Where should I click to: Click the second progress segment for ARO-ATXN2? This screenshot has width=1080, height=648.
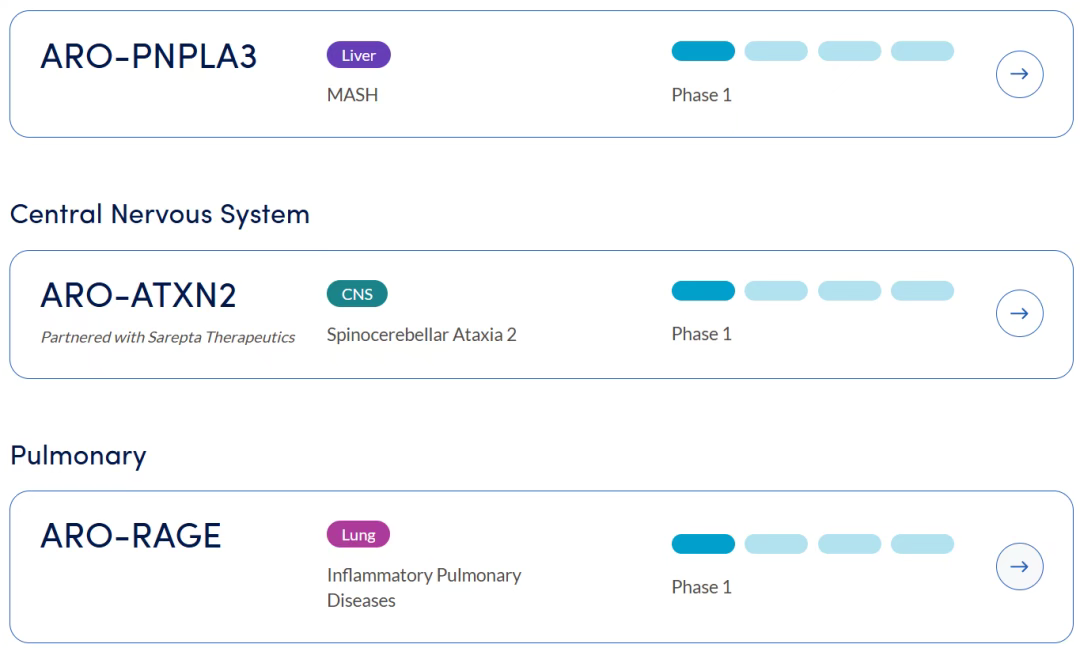776,291
